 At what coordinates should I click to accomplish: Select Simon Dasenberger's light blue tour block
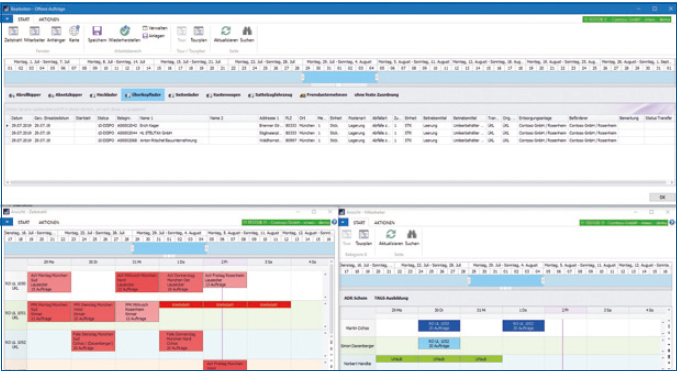coord(439,343)
